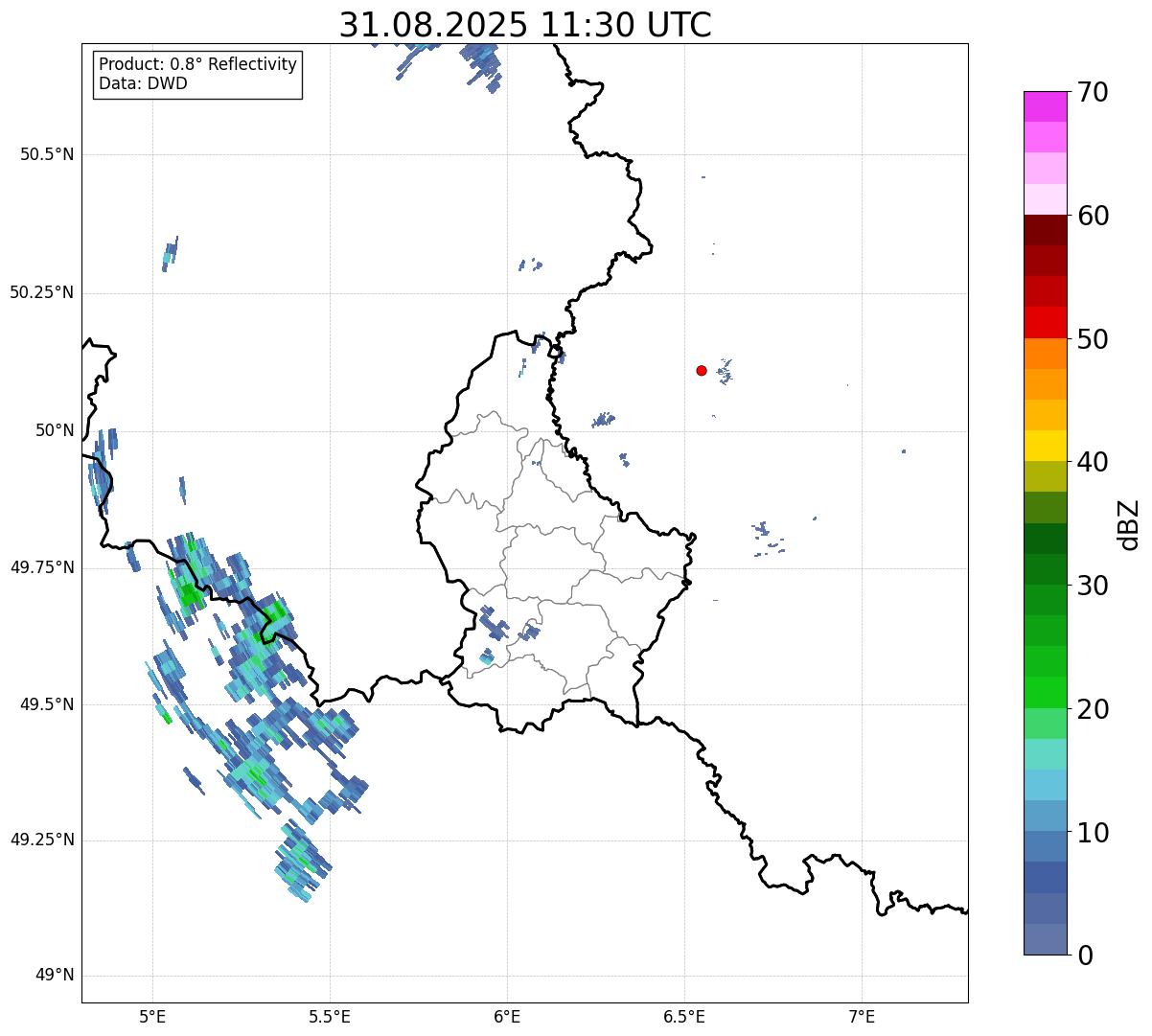Click the colorbar 70 tick label

[x=1093, y=92]
